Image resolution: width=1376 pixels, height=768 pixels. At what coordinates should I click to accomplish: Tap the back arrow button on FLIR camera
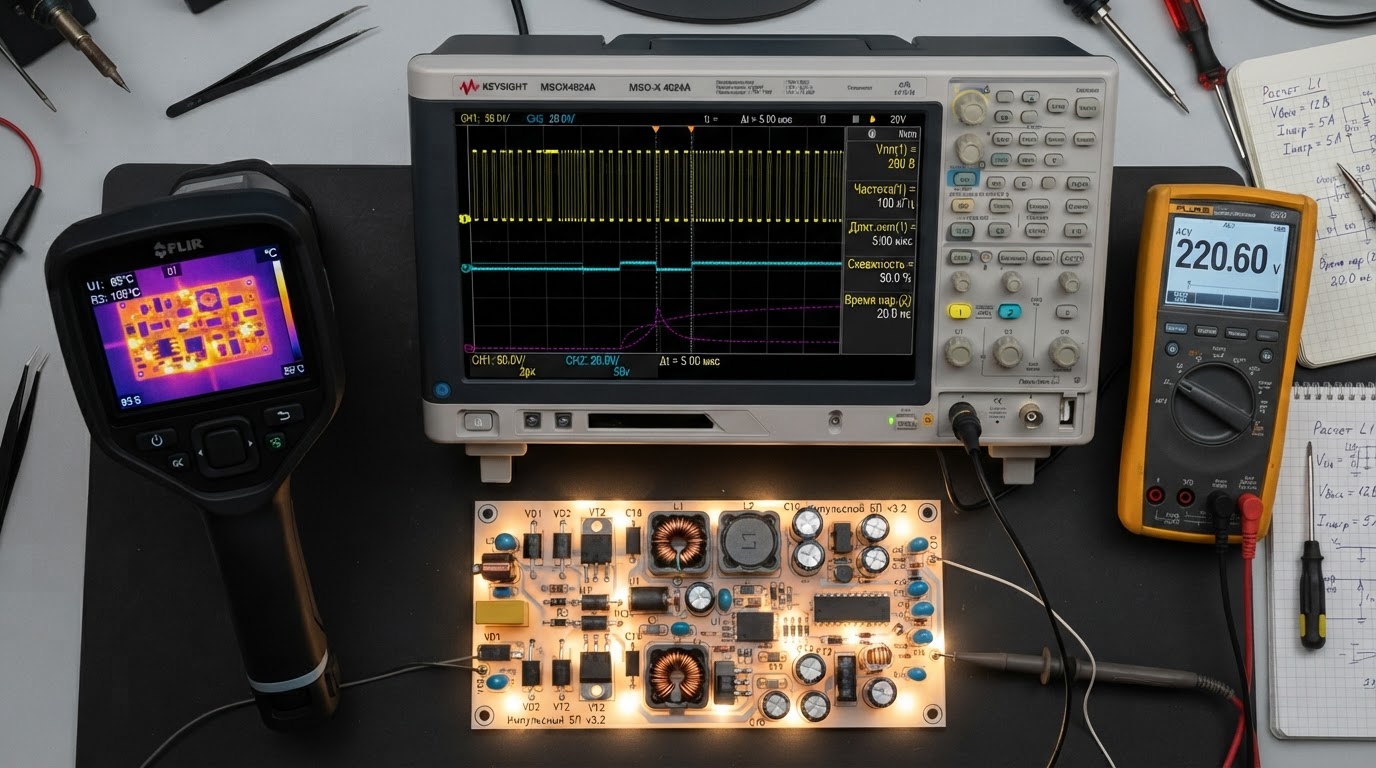(x=283, y=415)
